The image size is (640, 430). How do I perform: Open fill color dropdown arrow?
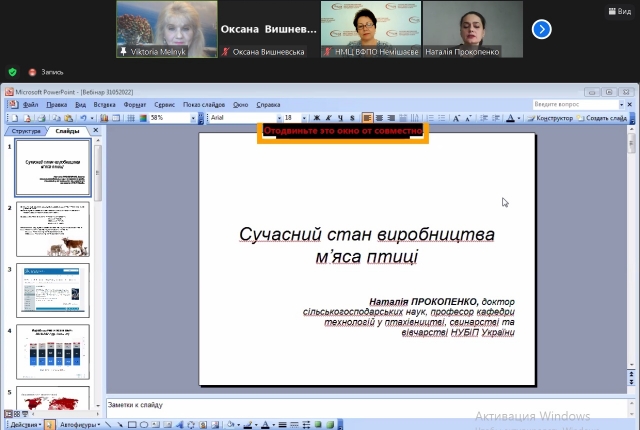pyautogui.click(x=238, y=425)
